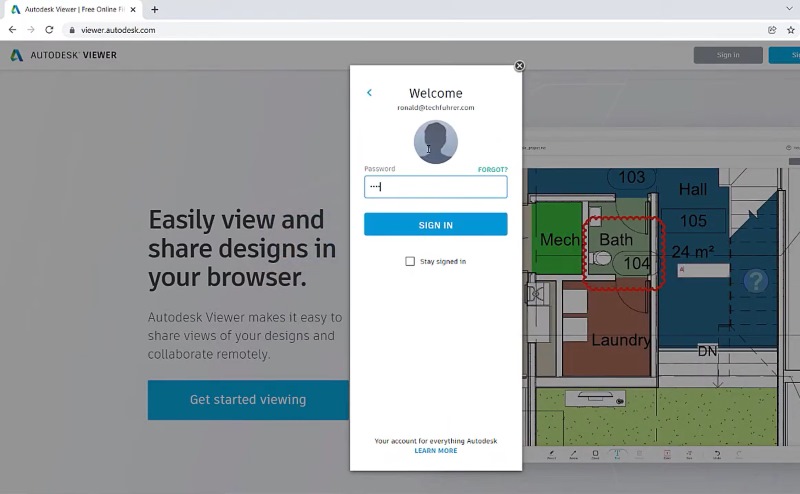Image resolution: width=800 pixels, height=494 pixels.
Task: Click the 'Your account for everything Autodesk' text
Action: (x=436, y=441)
